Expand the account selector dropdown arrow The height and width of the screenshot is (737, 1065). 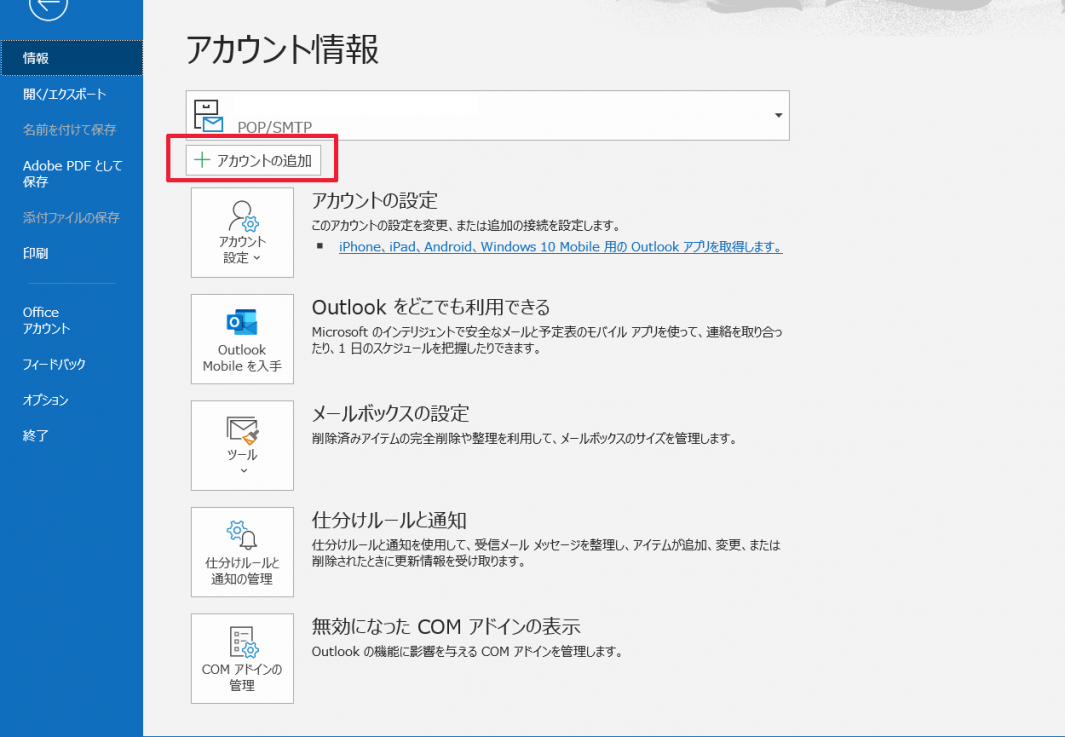point(778,115)
